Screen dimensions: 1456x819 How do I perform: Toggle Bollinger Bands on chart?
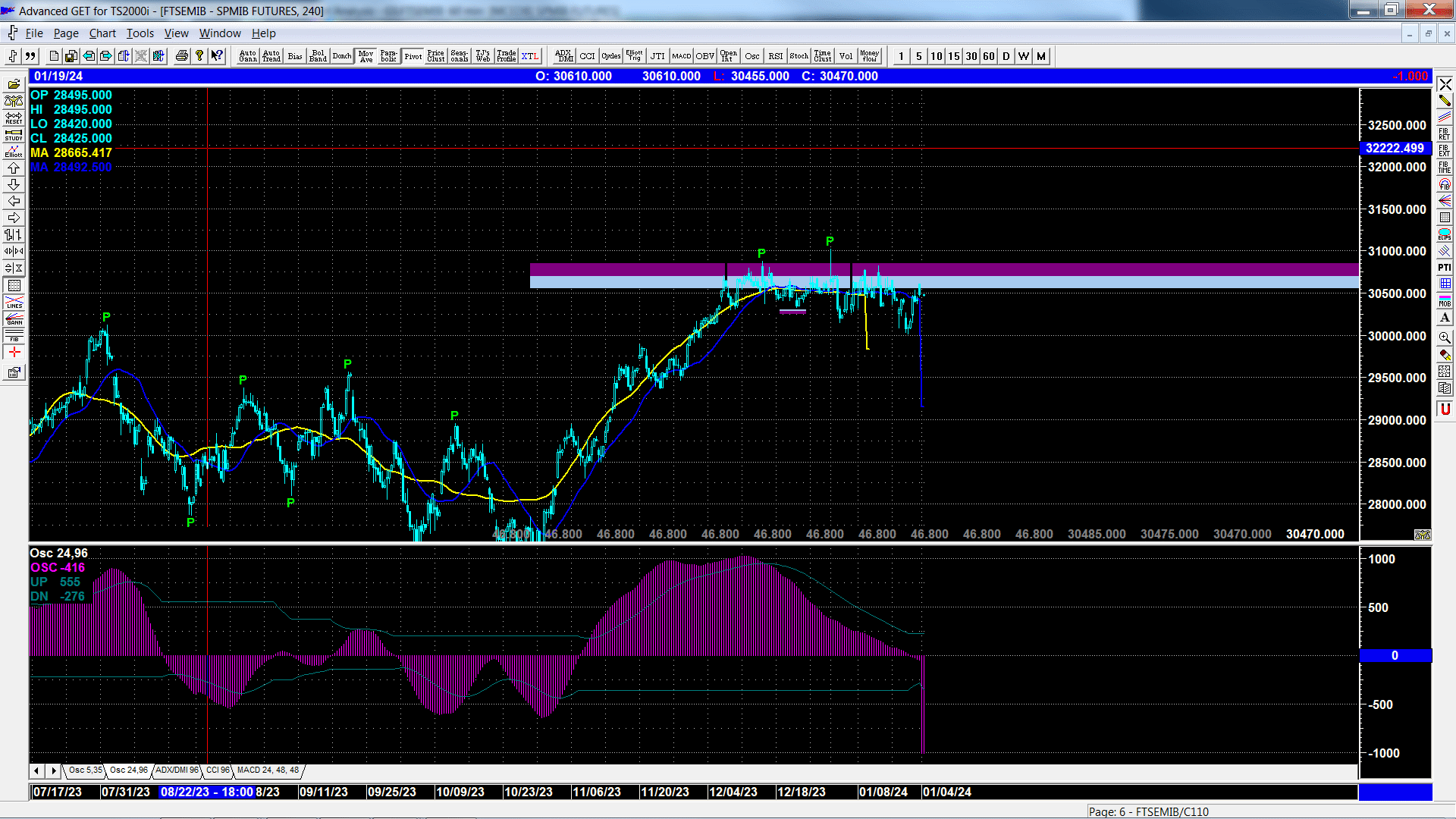318,56
